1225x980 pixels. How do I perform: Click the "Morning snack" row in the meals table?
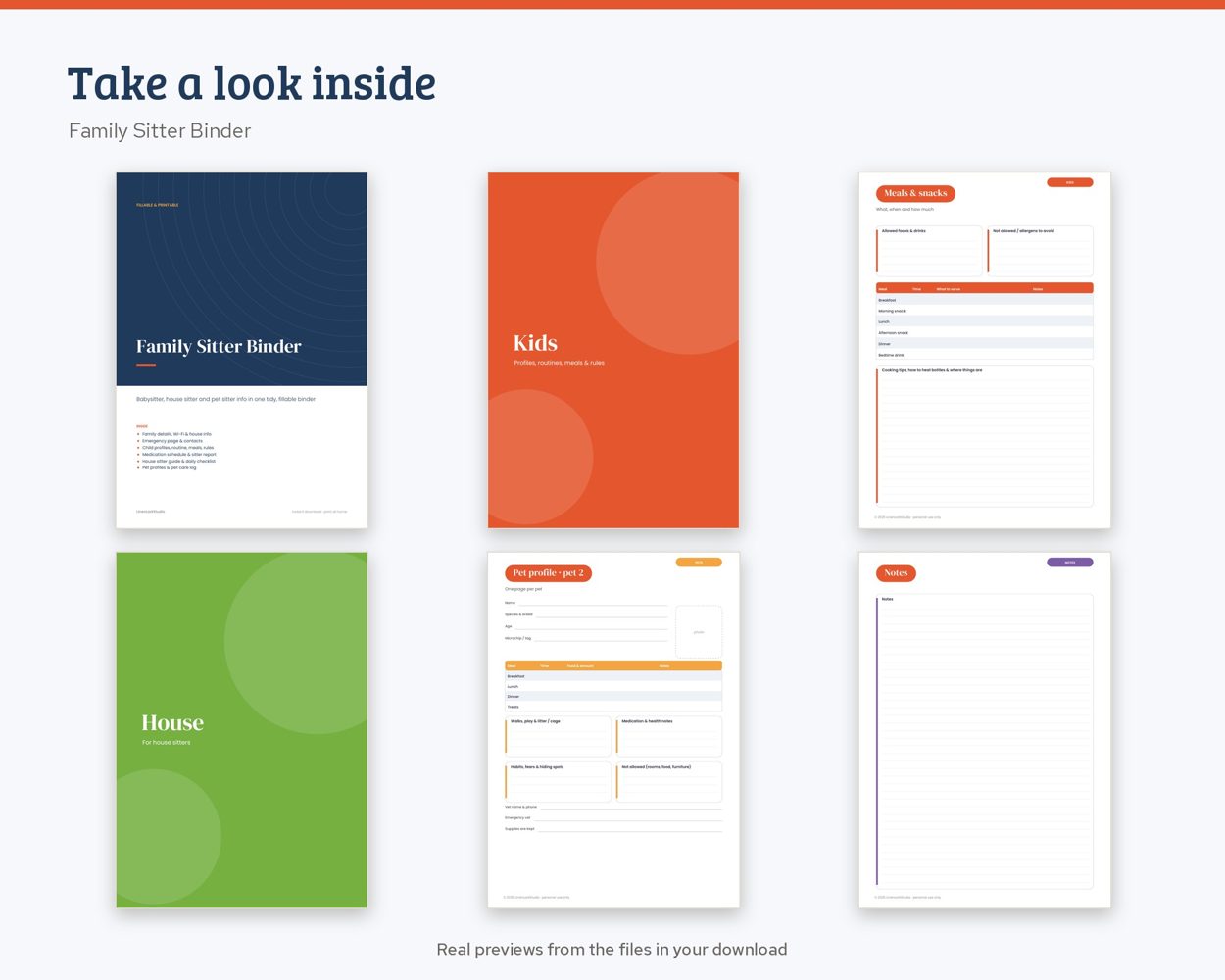tap(984, 311)
